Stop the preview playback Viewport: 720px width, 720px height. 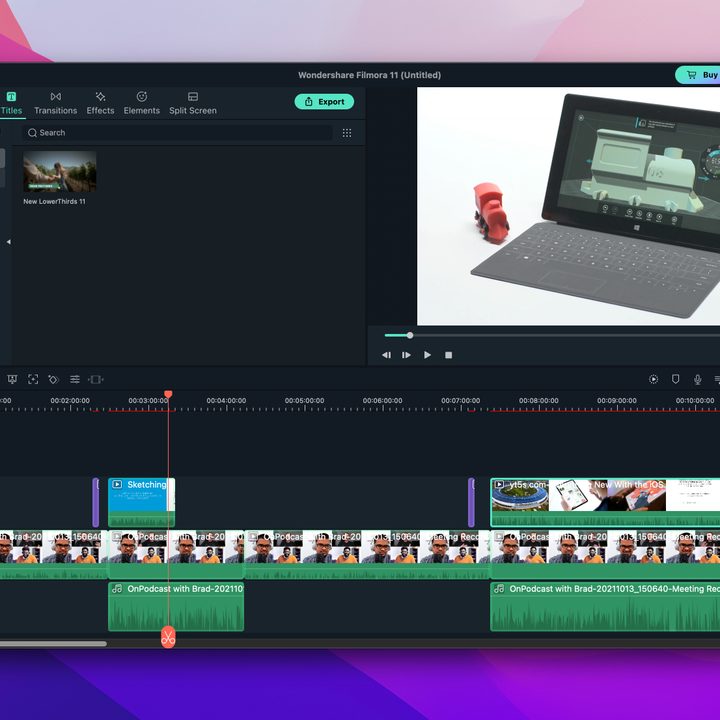click(449, 355)
